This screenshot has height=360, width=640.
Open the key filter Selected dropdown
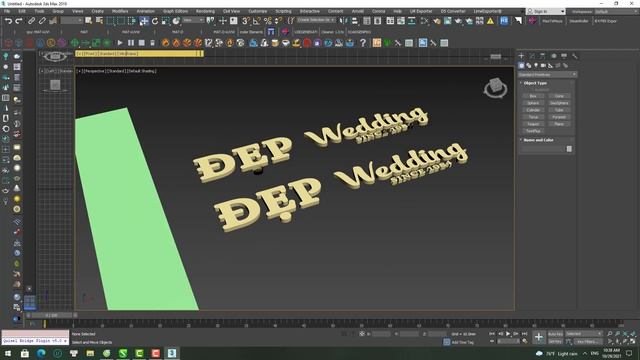coord(584,334)
